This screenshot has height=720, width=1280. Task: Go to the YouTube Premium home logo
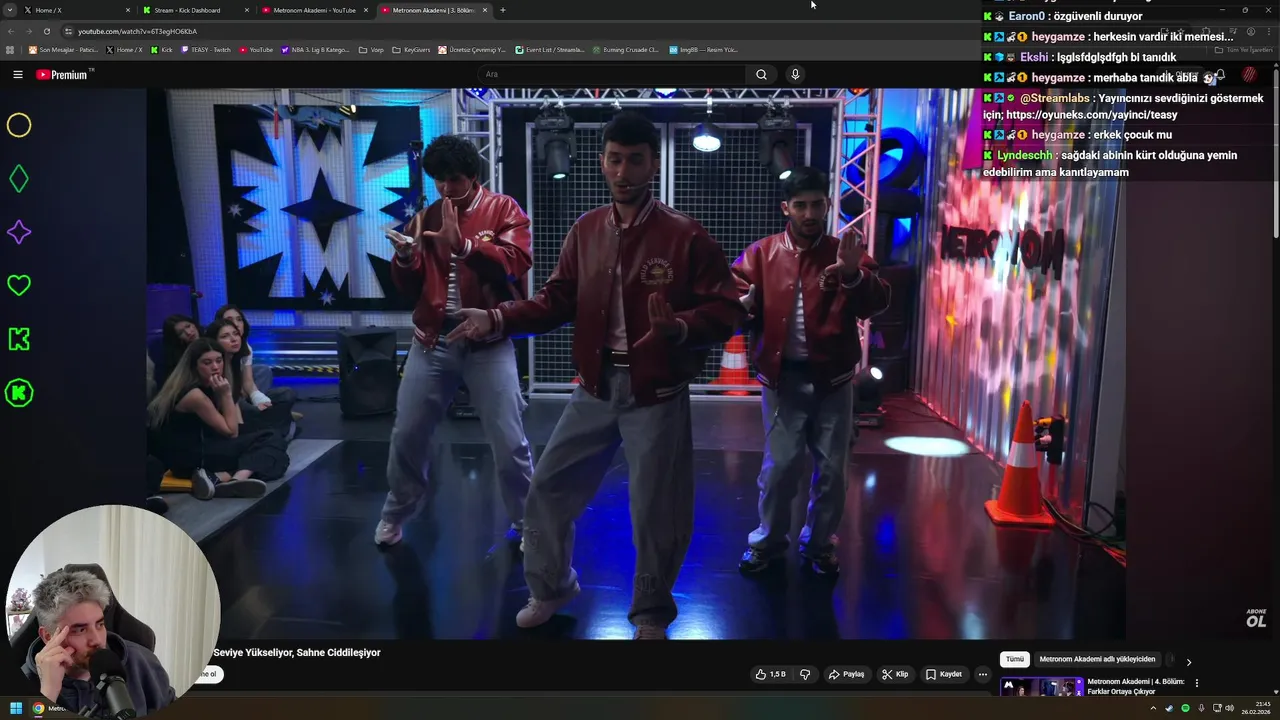click(x=63, y=74)
